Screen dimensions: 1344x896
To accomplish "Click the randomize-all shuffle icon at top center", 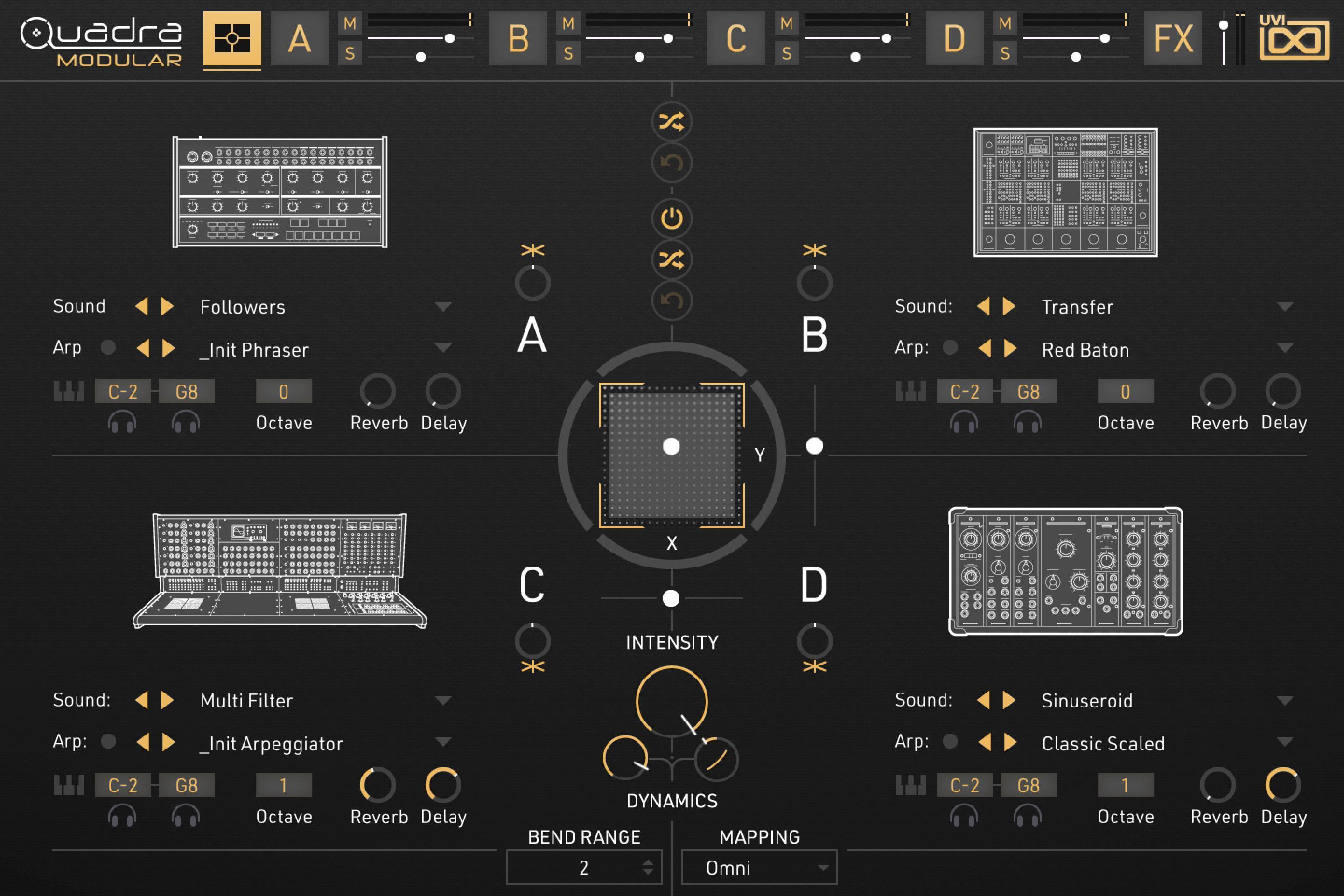I will point(672,121).
